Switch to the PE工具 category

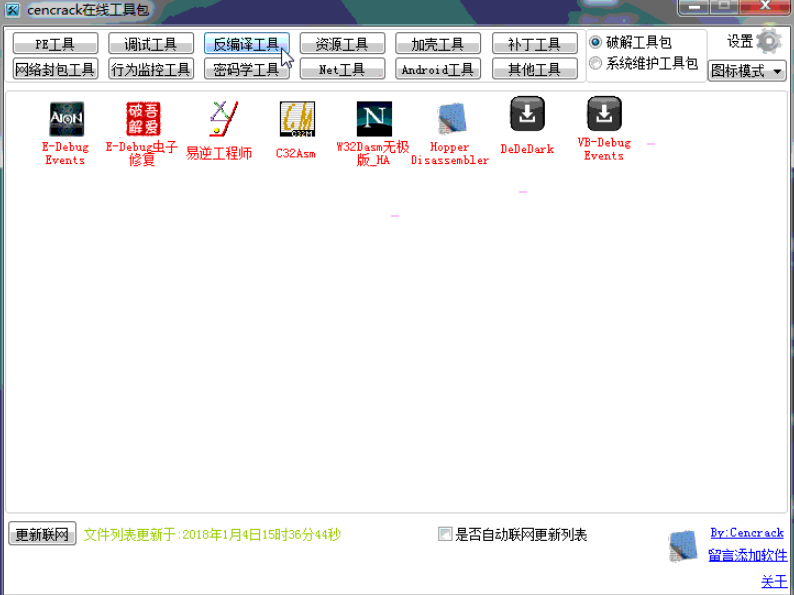55,44
